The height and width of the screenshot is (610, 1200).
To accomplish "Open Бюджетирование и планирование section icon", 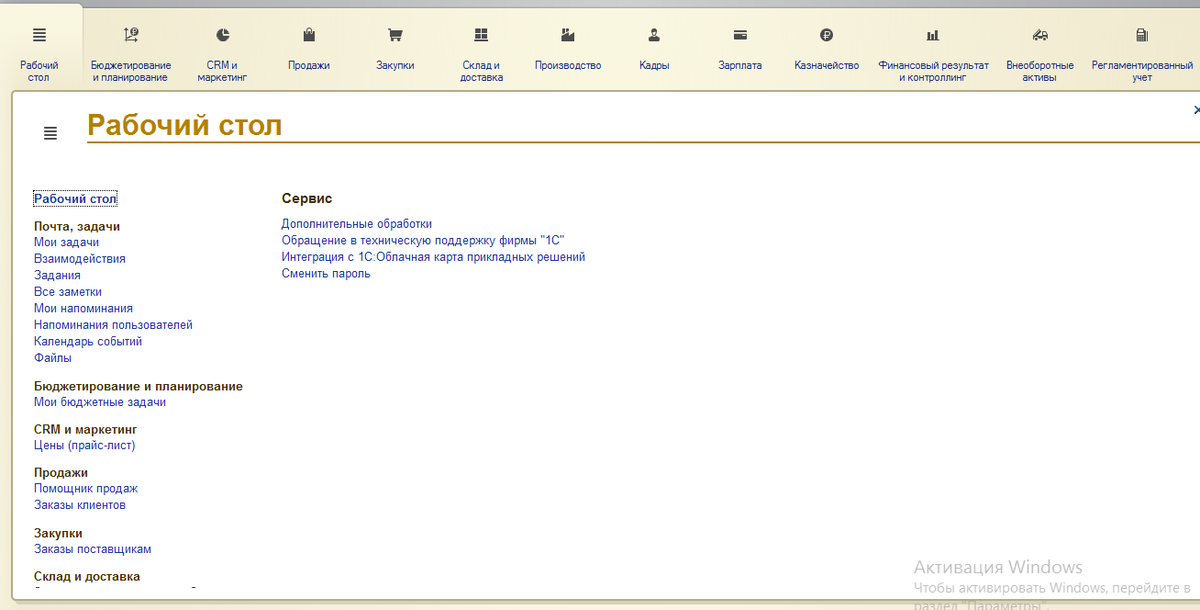I will tap(131, 35).
